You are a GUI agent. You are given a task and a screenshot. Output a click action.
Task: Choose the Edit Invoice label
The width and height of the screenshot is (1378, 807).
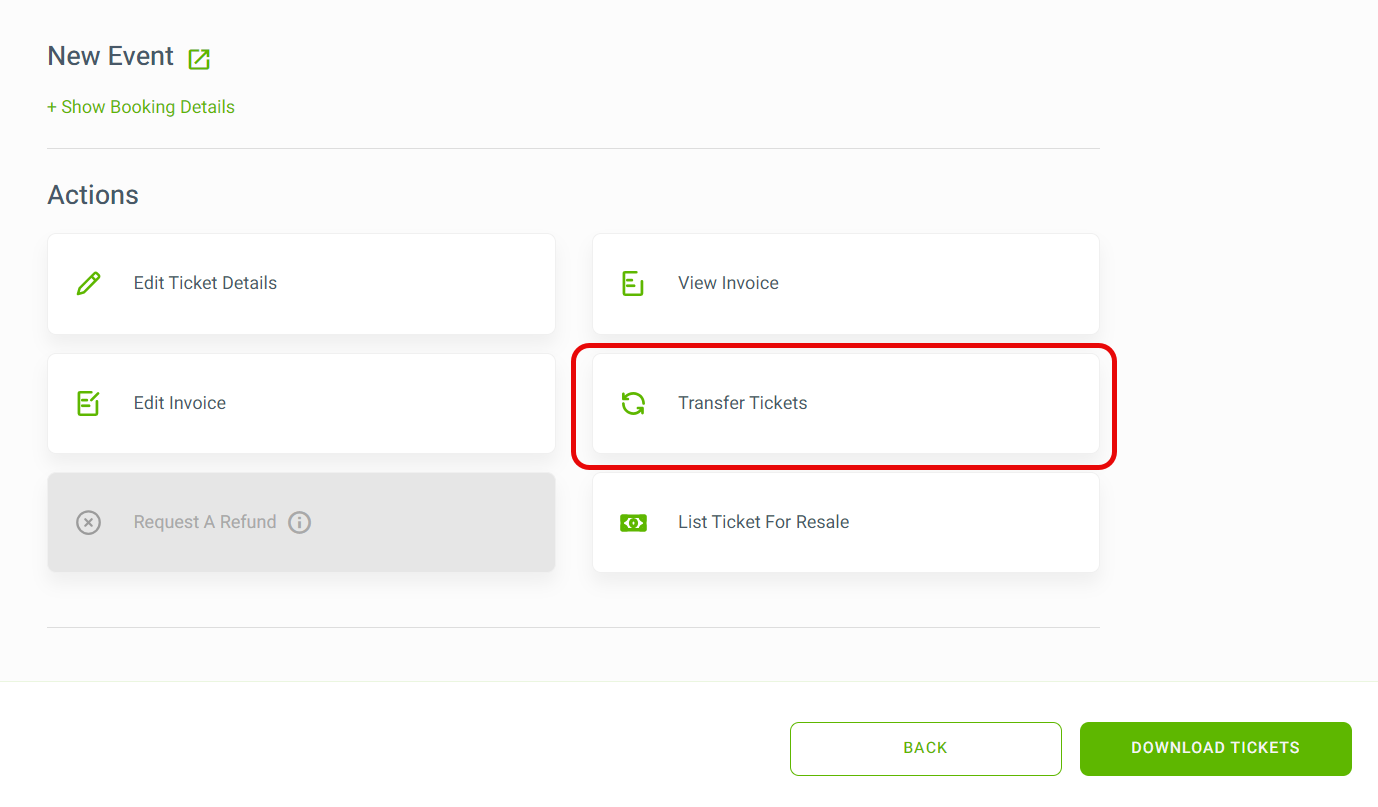pos(180,403)
